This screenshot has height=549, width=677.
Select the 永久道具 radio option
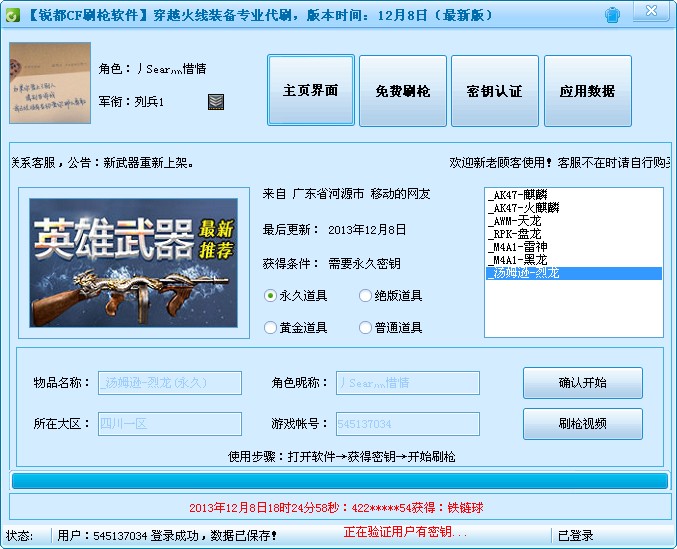click(270, 296)
